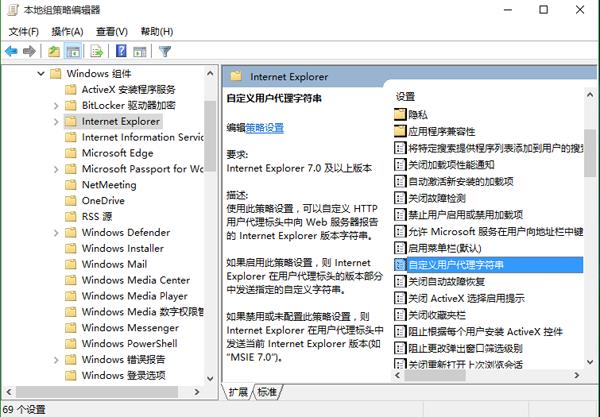This screenshot has width=600, height=417.
Task: Click settings list scroll-down arrow
Action: click(590, 362)
